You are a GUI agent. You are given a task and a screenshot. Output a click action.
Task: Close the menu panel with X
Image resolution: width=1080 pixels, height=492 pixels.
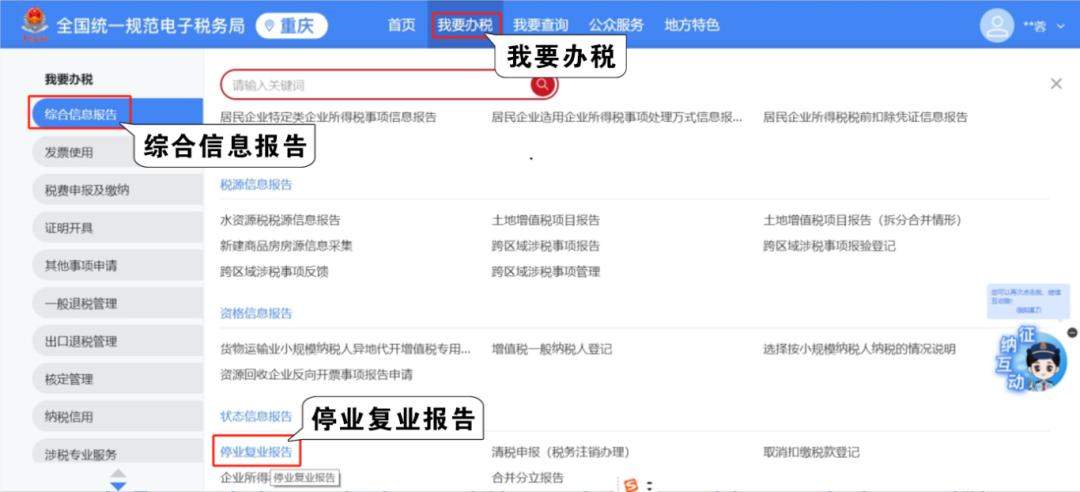(x=1055, y=84)
